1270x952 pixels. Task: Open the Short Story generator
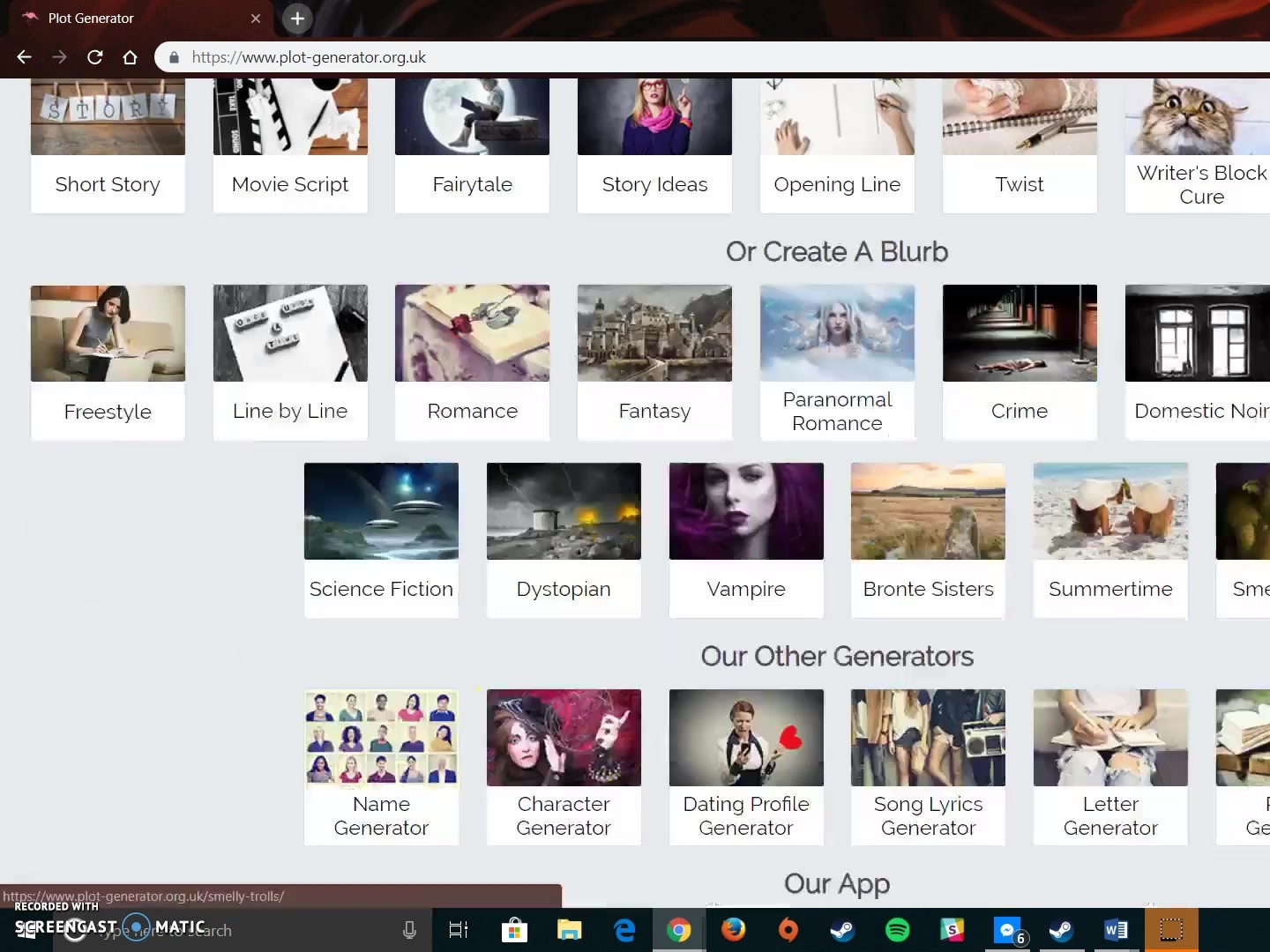[x=108, y=184]
